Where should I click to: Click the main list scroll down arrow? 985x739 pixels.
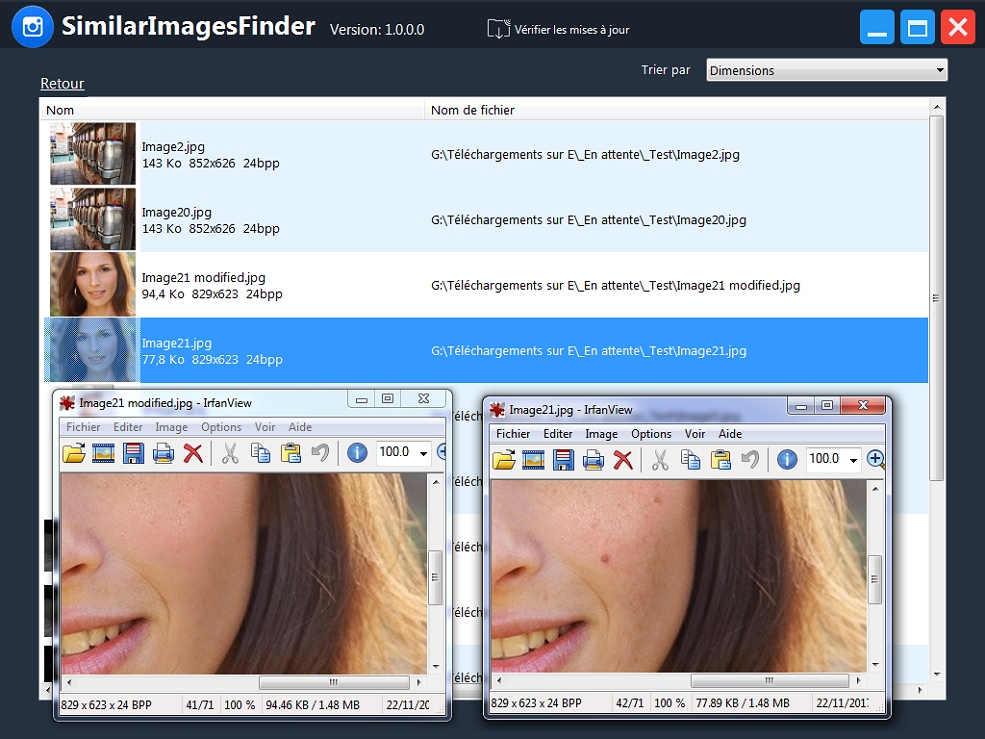point(936,674)
